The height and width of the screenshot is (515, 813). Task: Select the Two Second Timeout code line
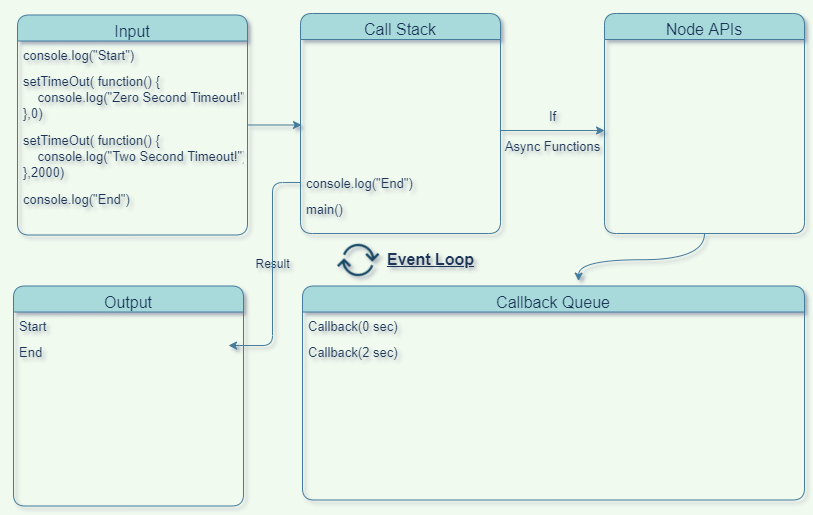[x=140, y=157]
